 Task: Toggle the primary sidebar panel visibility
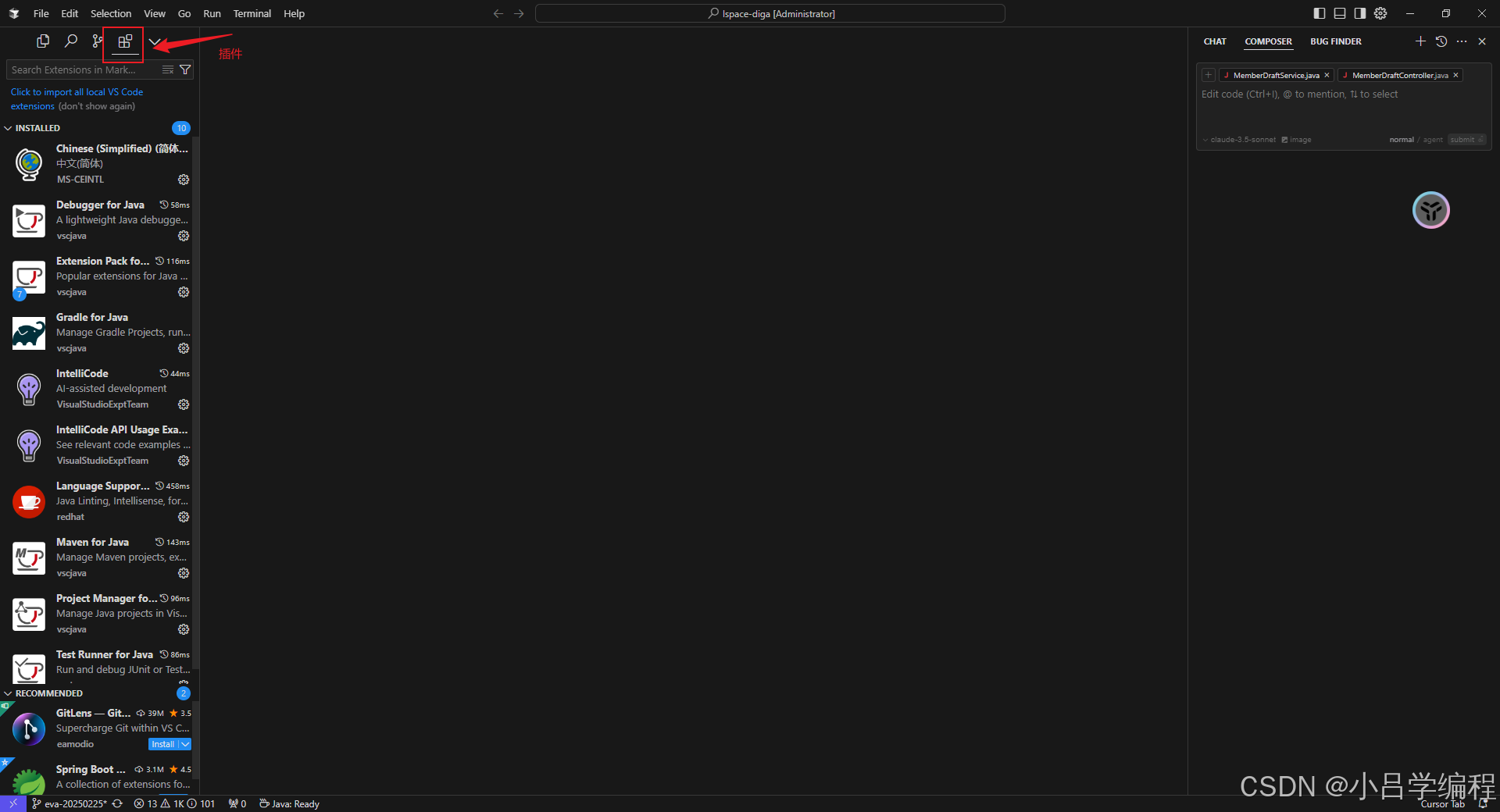click(1320, 13)
